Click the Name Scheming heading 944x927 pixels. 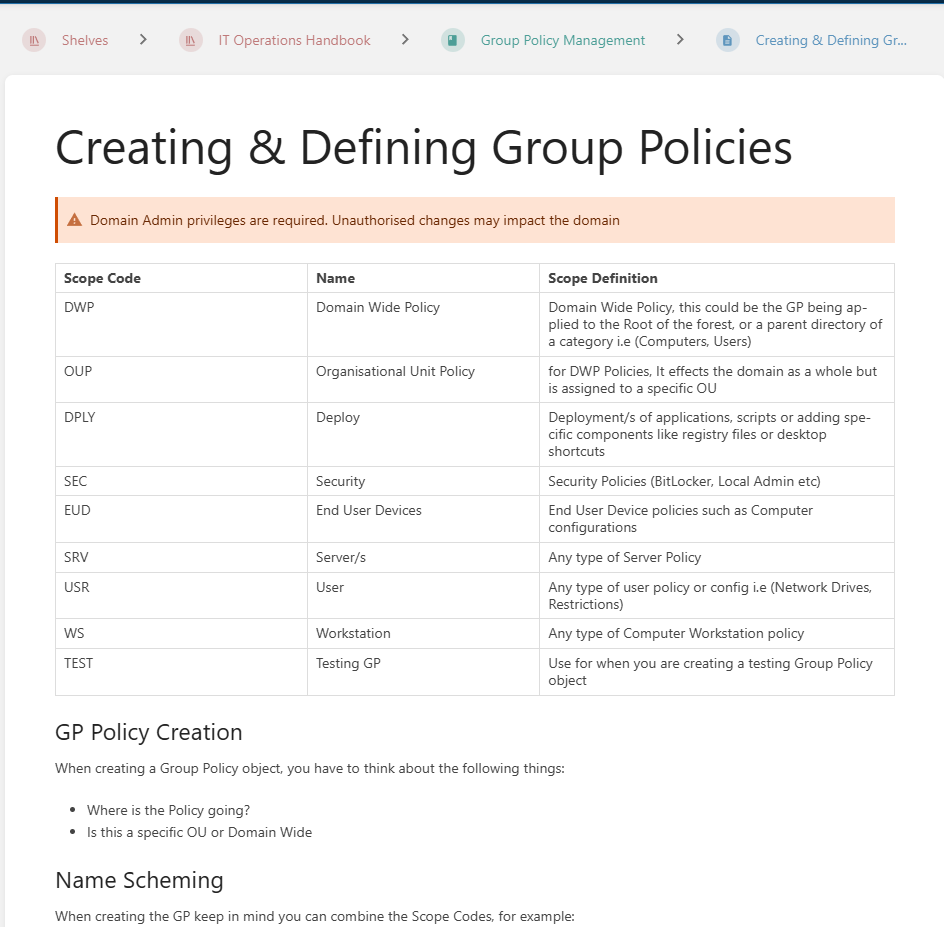139,880
